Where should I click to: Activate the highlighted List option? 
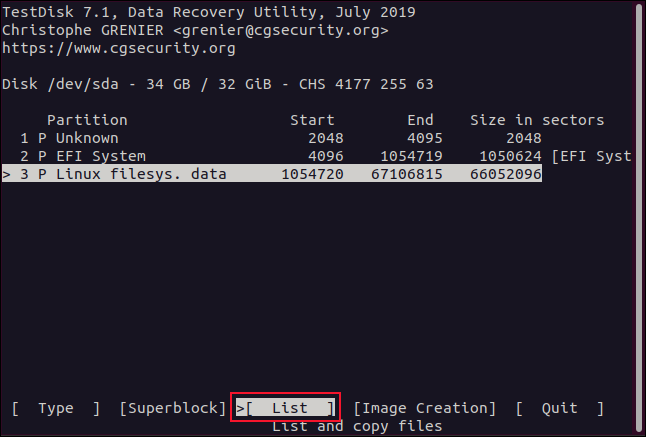pyautogui.click(x=289, y=408)
